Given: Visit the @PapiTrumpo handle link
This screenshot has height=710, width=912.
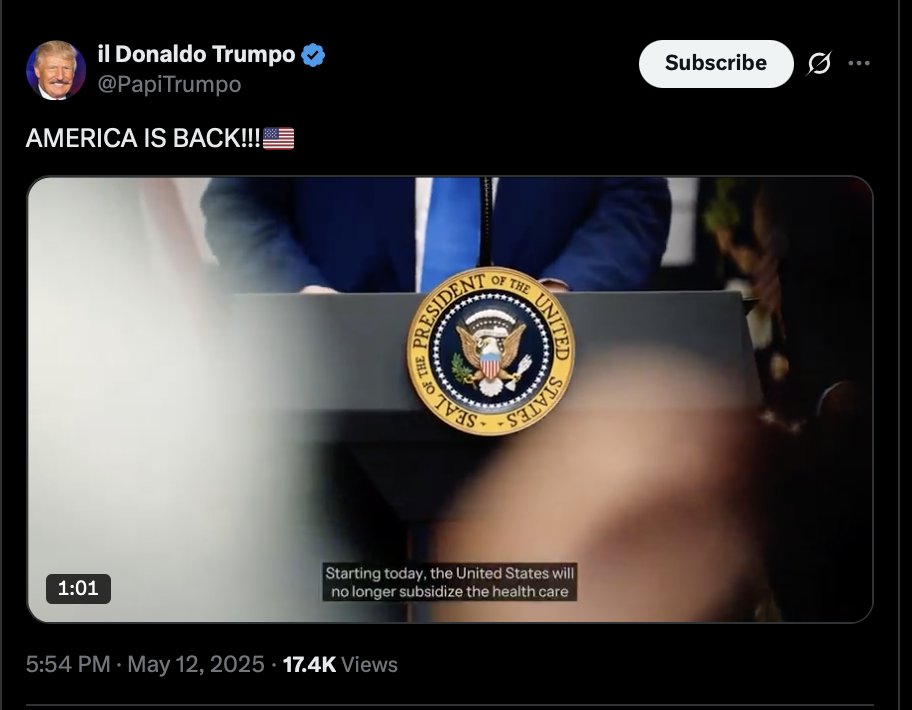Looking at the screenshot, I should (169, 84).
